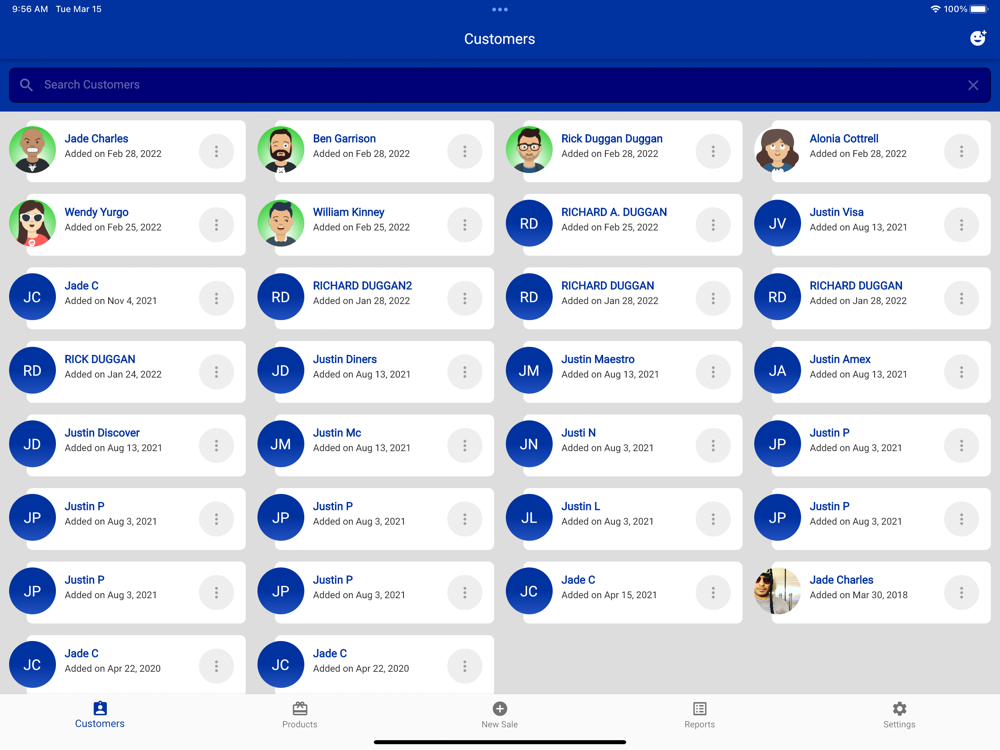The image size is (1000, 750).
Task: Select Justin Discover name text
Action: [102, 432]
